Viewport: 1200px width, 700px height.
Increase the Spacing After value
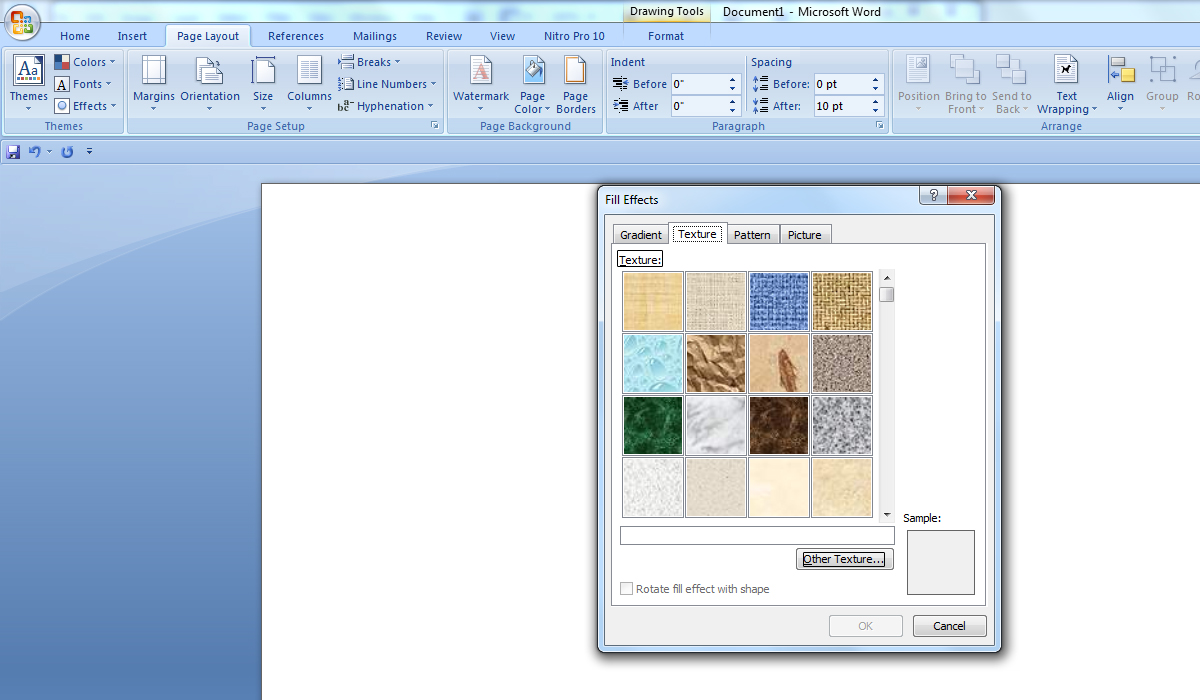pos(876,102)
